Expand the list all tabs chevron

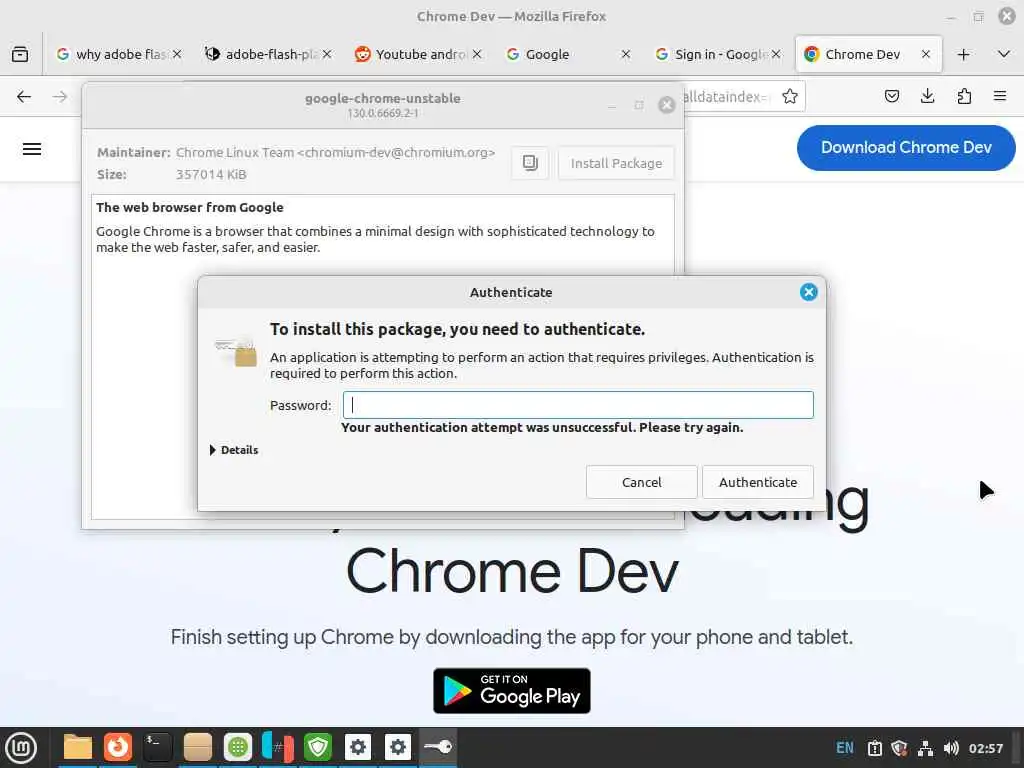coord(1004,54)
